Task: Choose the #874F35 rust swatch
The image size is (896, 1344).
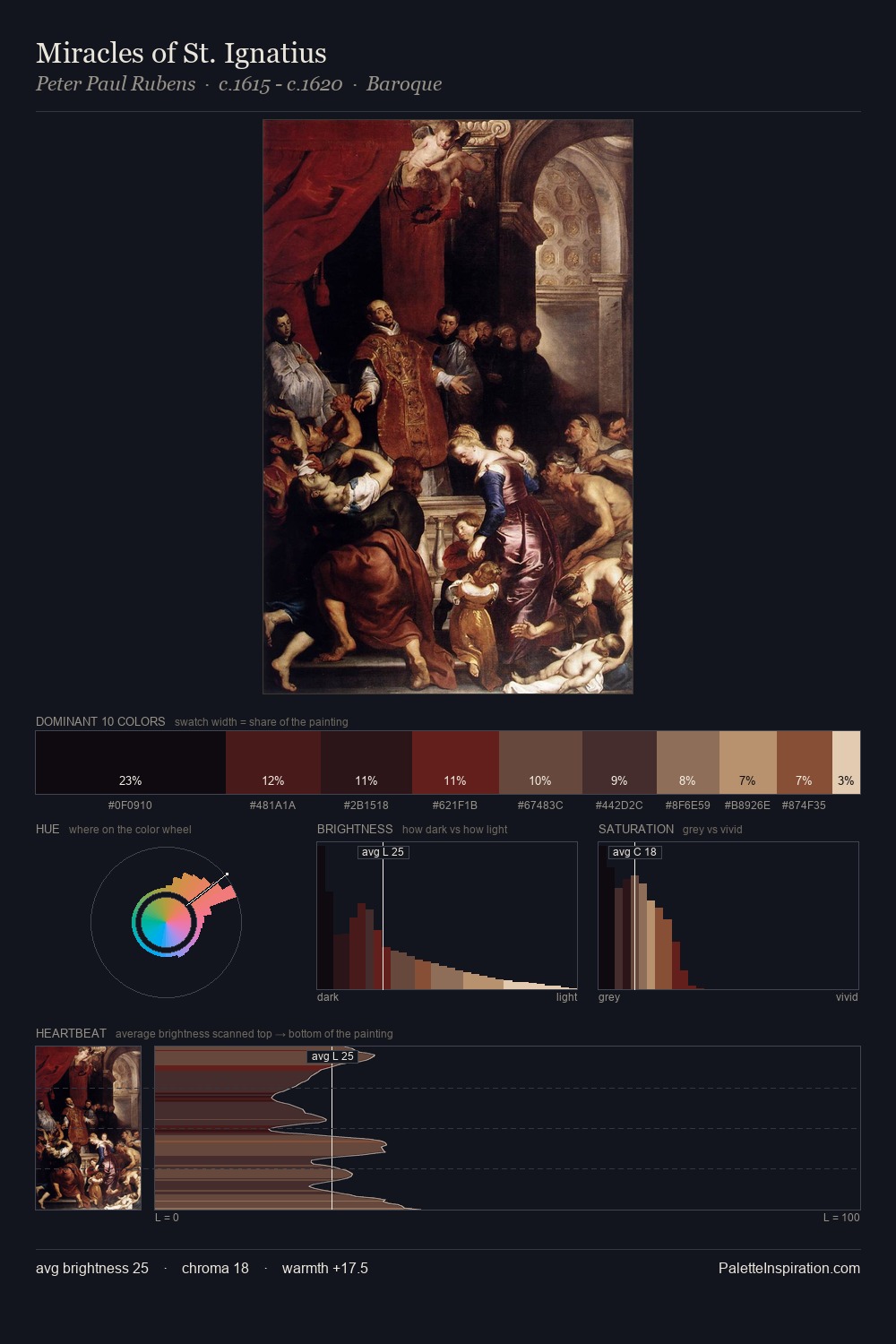Action: (x=805, y=762)
